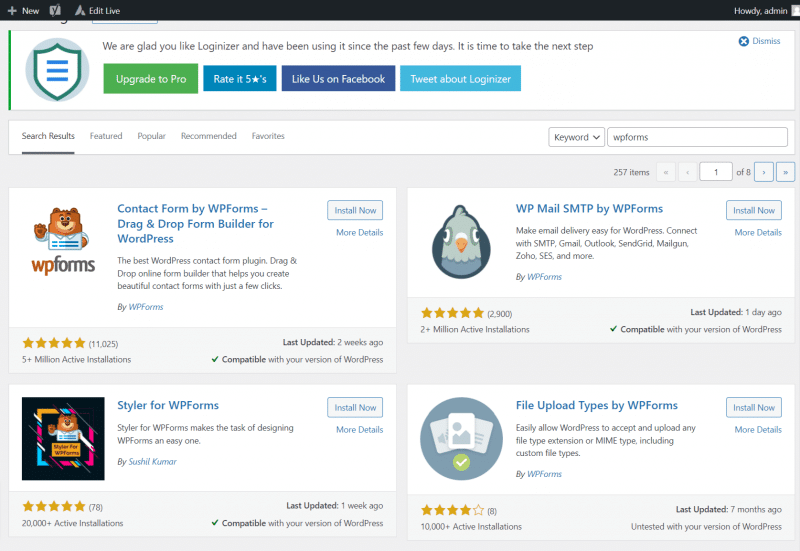Click Edit Live in the admin bar
Image resolution: width=800 pixels, height=551 pixels.
[x=97, y=10]
